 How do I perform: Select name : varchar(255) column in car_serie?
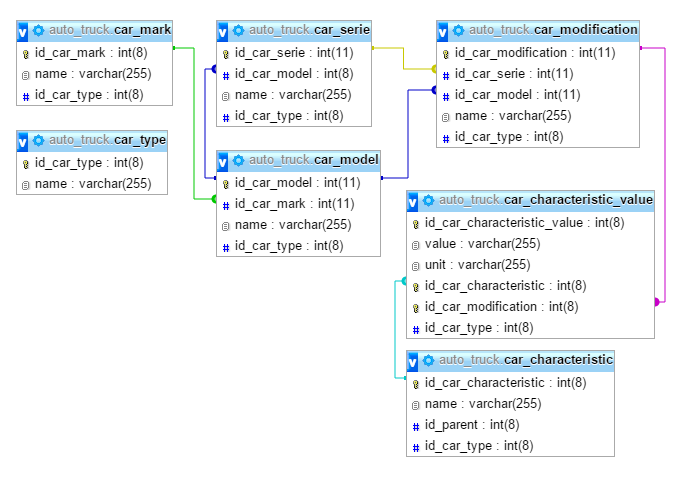click(x=294, y=95)
